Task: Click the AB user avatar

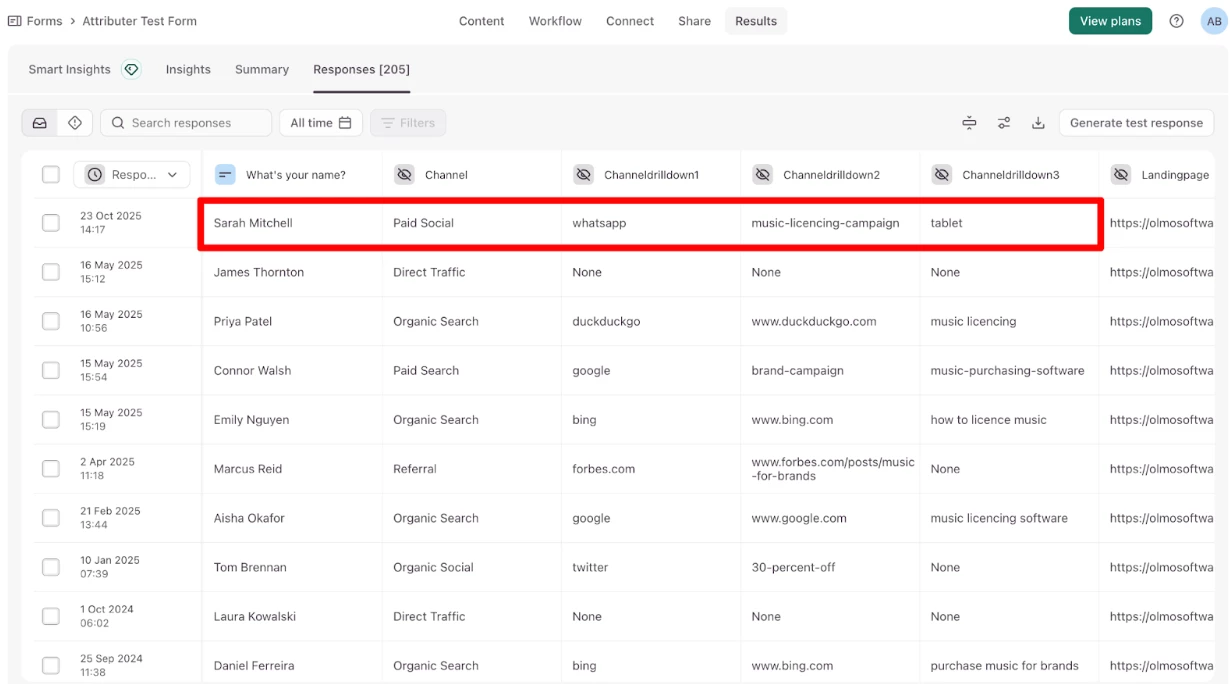Action: pos(1213,21)
